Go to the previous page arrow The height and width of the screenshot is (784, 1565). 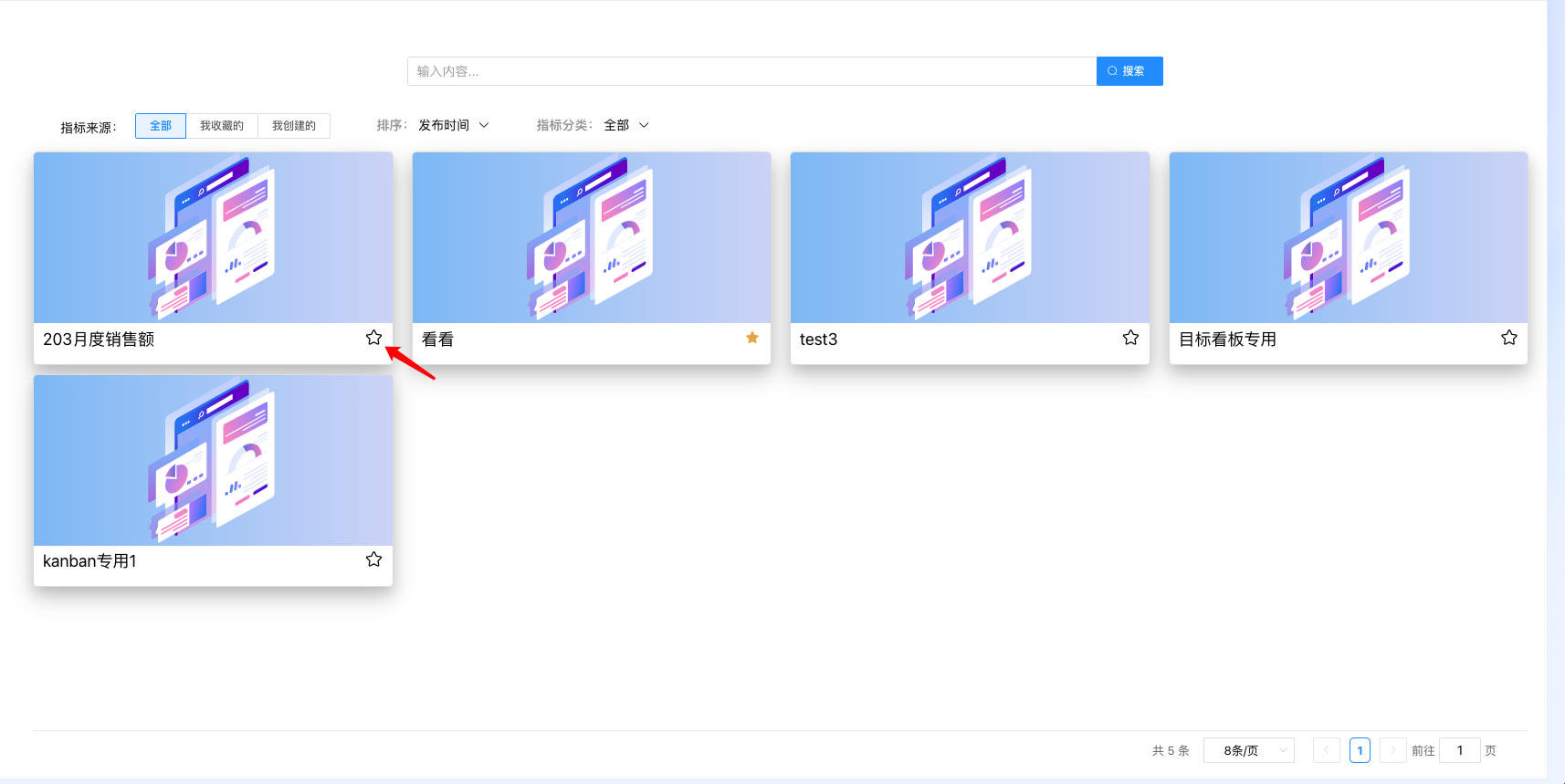(1327, 750)
